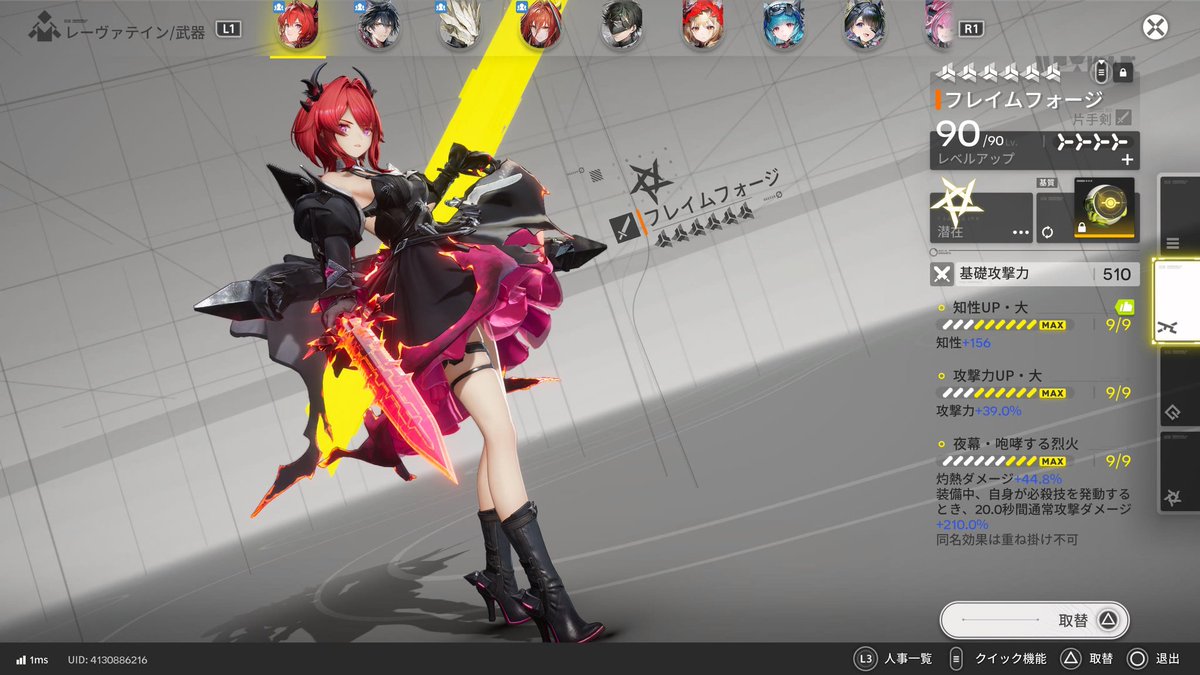This screenshot has height=675, width=1200.
Task: Open the weapon details scroll icon beside lock
Action: click(1101, 72)
